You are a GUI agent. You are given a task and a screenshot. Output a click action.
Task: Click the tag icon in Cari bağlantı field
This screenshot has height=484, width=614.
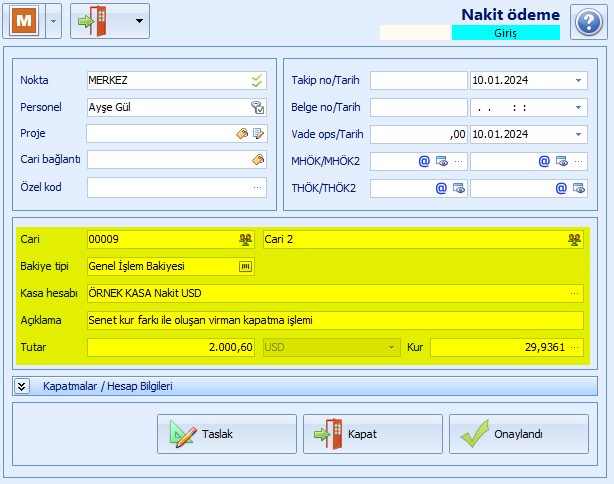(x=258, y=159)
